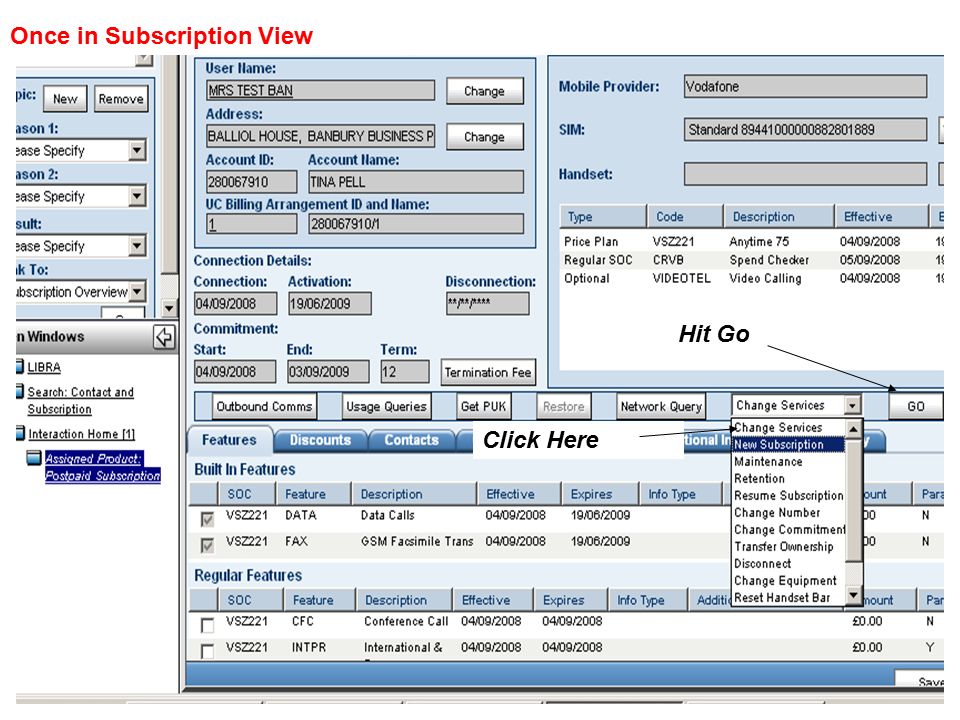The height and width of the screenshot is (720, 960).
Task: Select New Subscription in the dropdown list
Action: [x=788, y=444]
